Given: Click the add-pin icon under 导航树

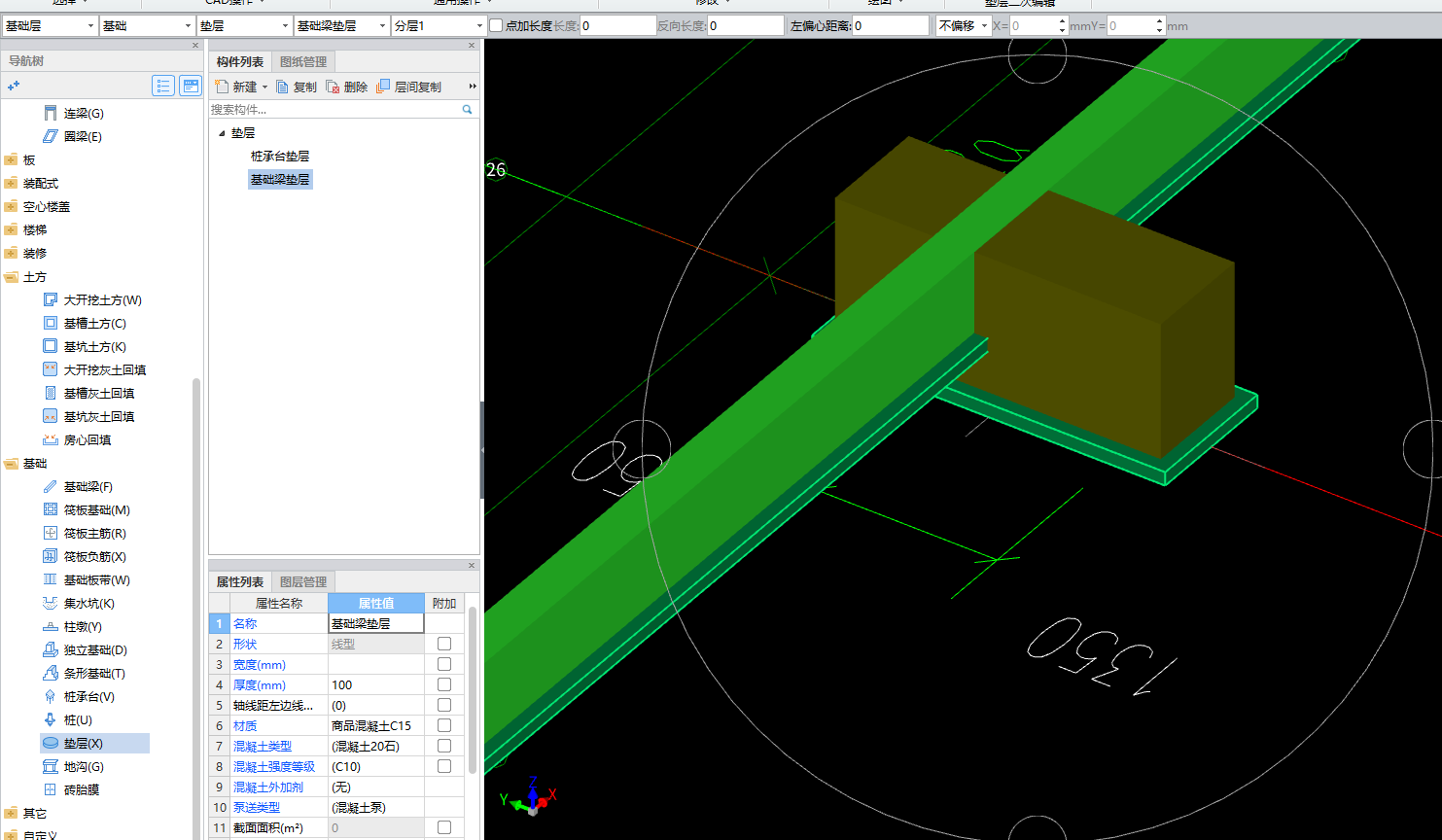Looking at the screenshot, I should [14, 87].
